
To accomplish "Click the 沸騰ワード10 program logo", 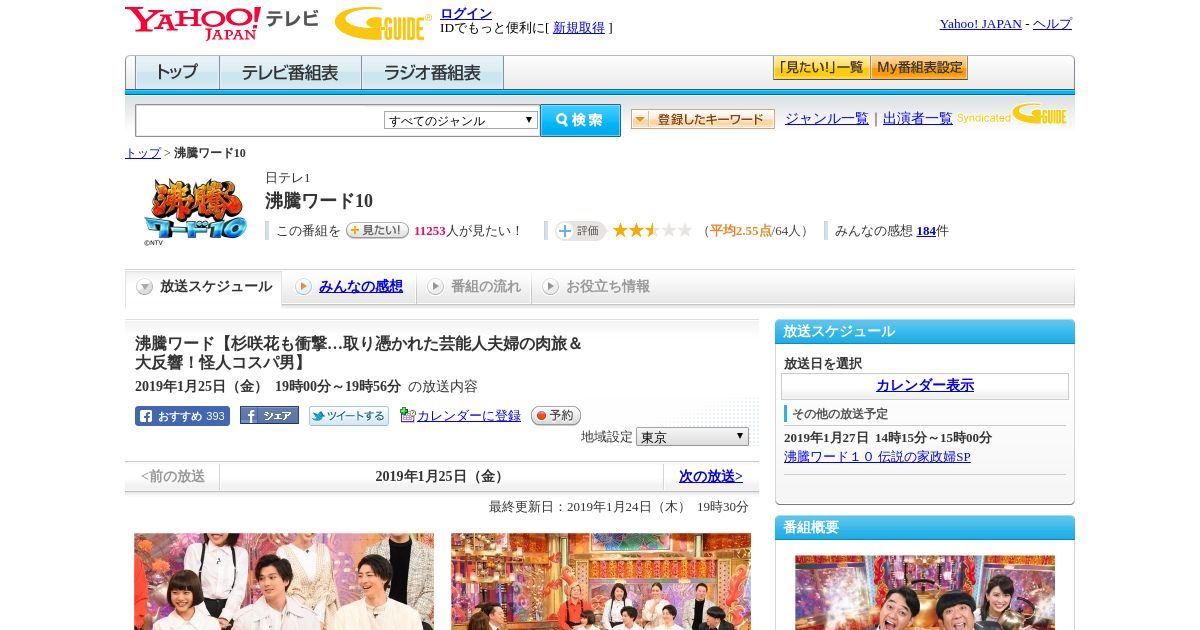I will [195, 211].
